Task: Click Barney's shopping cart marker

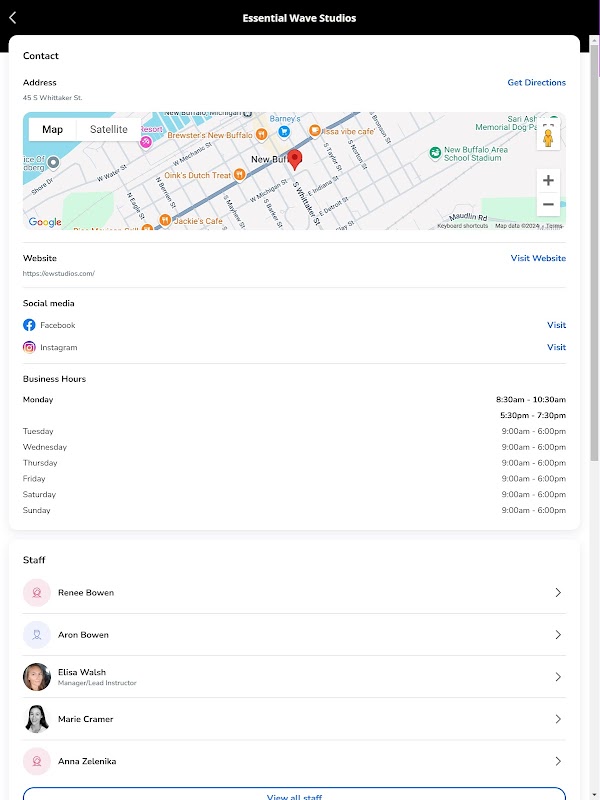Action: tap(284, 132)
